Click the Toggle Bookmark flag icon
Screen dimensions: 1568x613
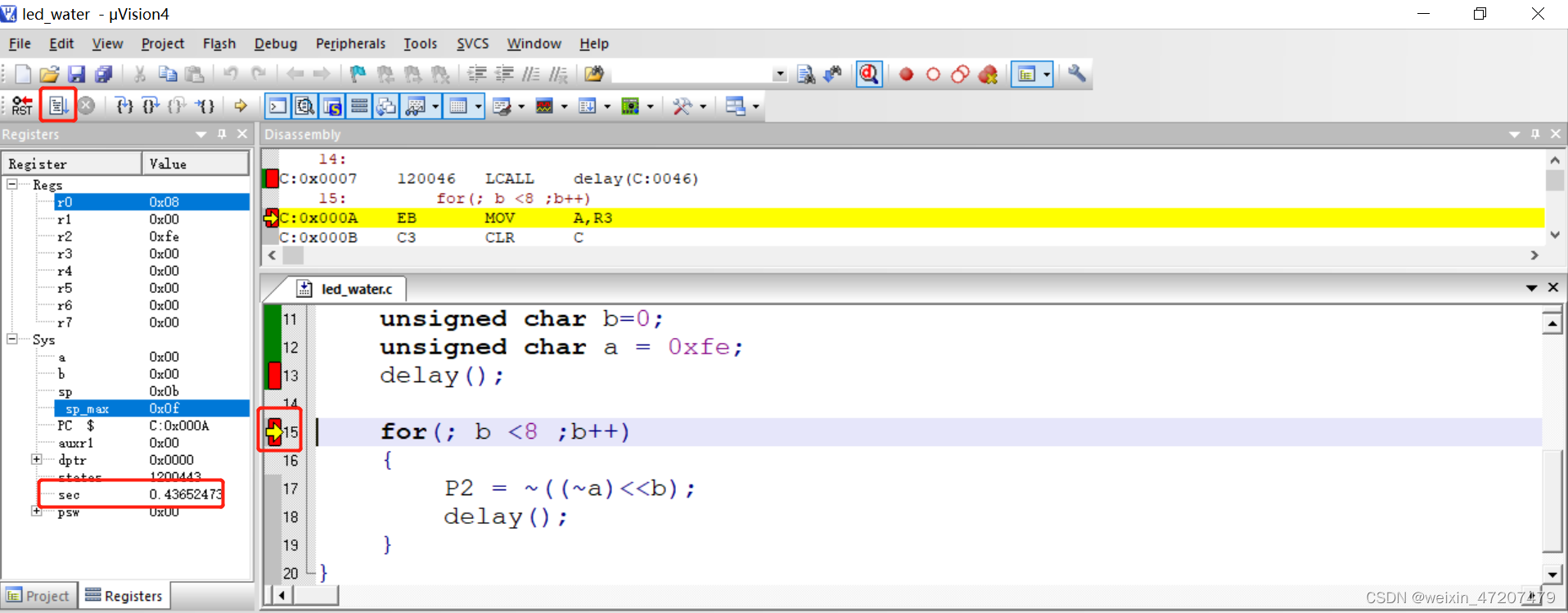358,74
